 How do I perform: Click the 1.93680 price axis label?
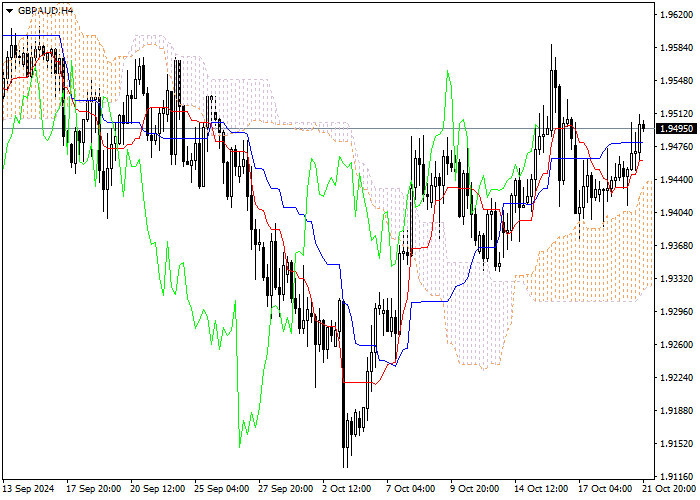[677, 246]
